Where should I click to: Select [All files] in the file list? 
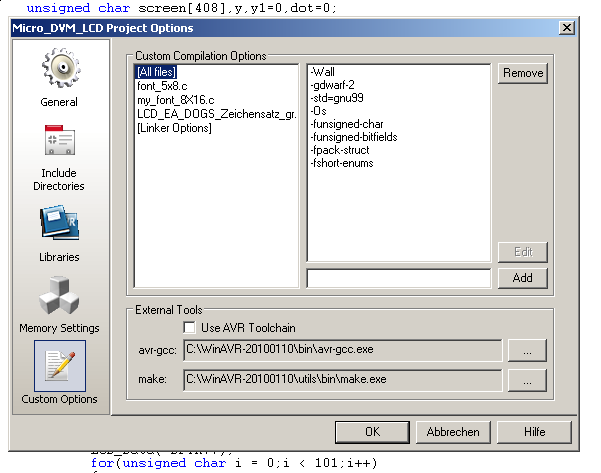(156, 72)
